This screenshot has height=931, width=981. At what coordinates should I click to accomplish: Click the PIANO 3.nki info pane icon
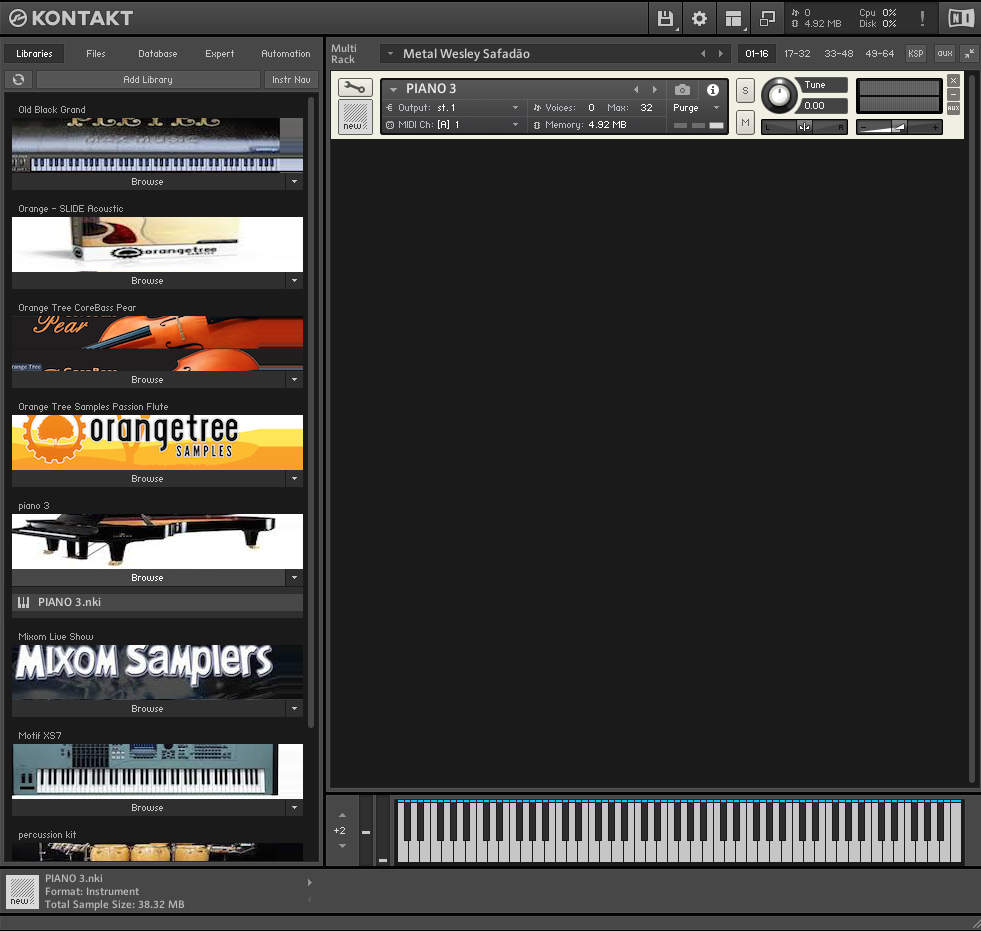point(22,891)
